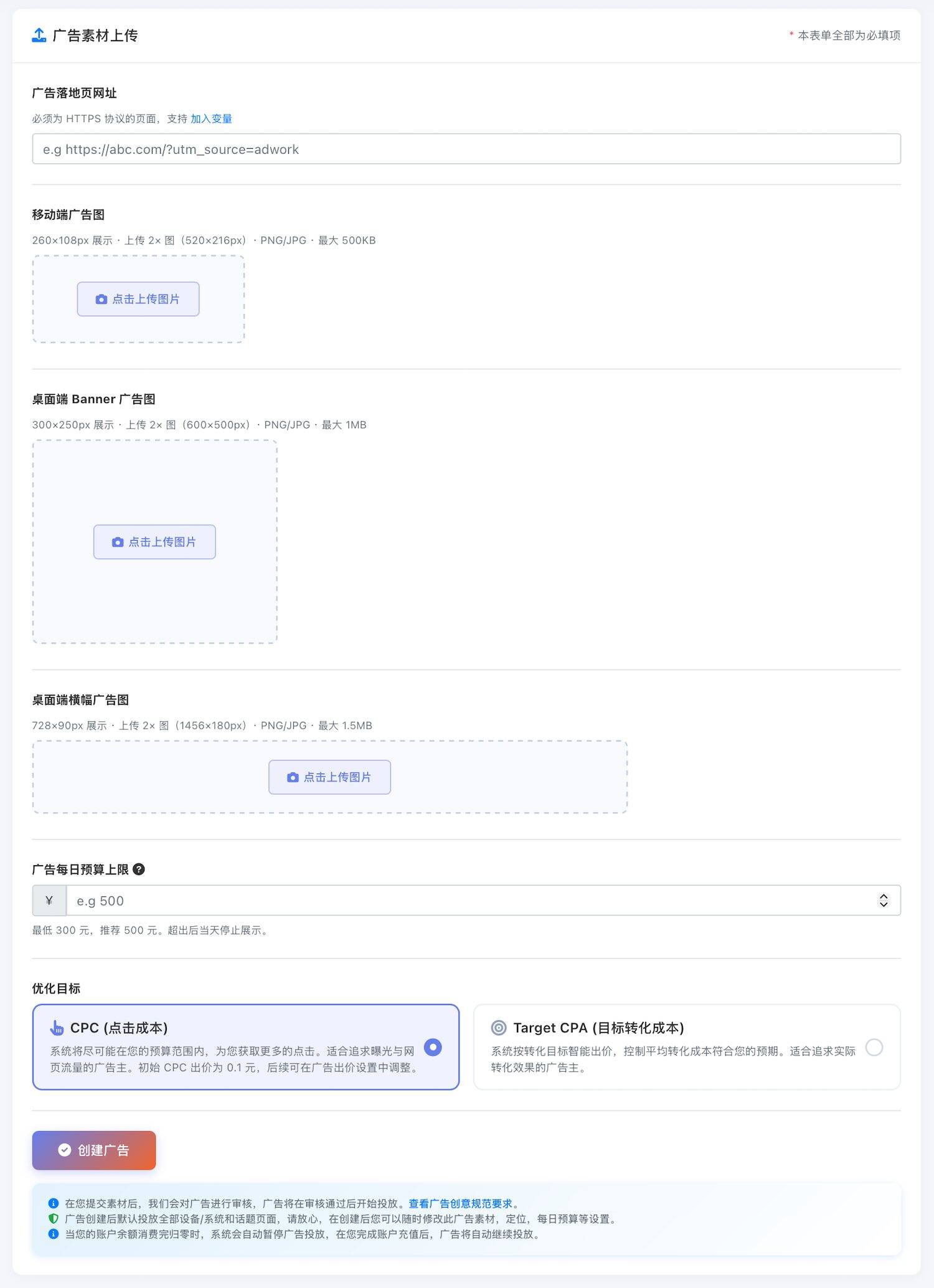The height and width of the screenshot is (1288, 934).
Task: Select the CPC (点击成本) radio button
Action: 433,1047
